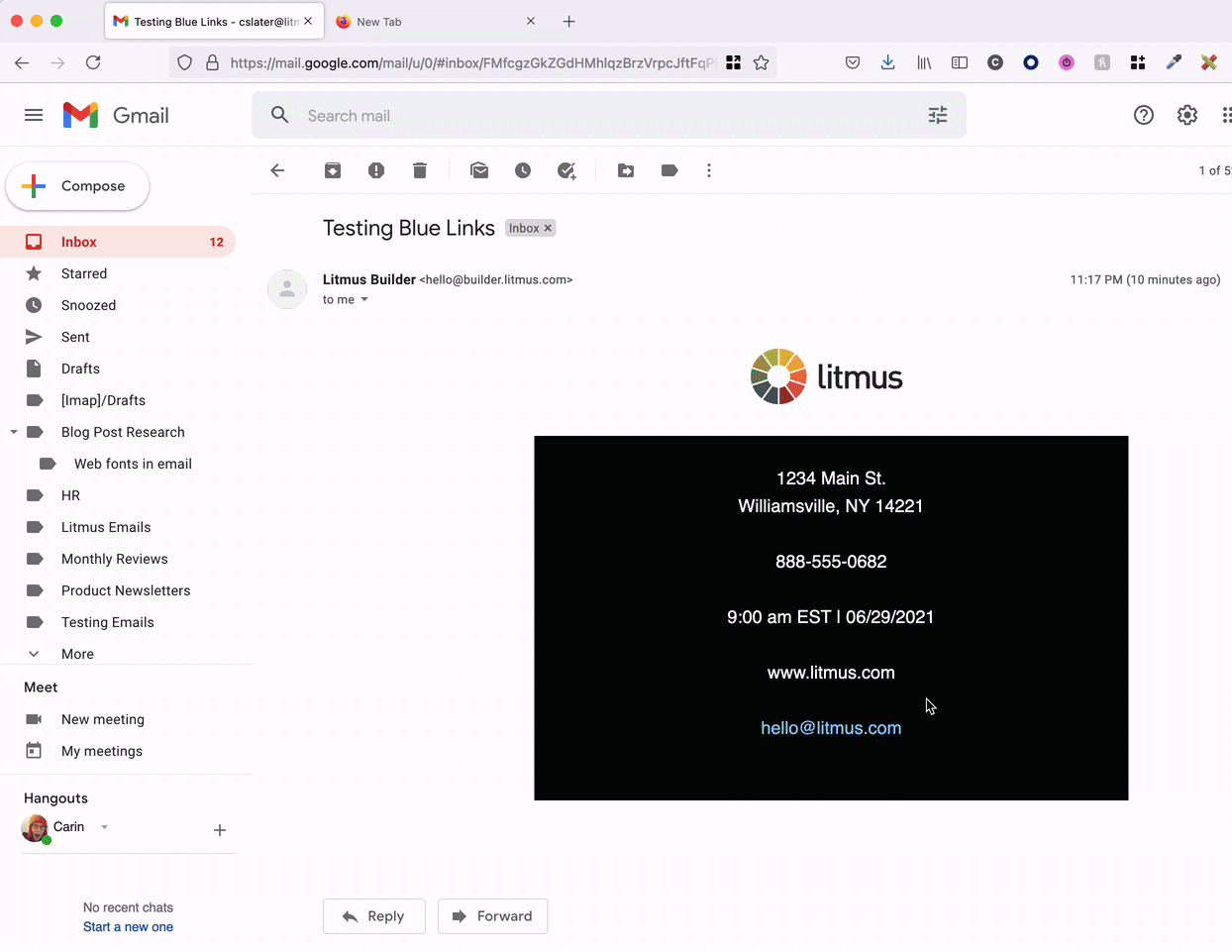Close the Testing Blue Links tab
The height and width of the screenshot is (952, 1232).
tap(308, 21)
